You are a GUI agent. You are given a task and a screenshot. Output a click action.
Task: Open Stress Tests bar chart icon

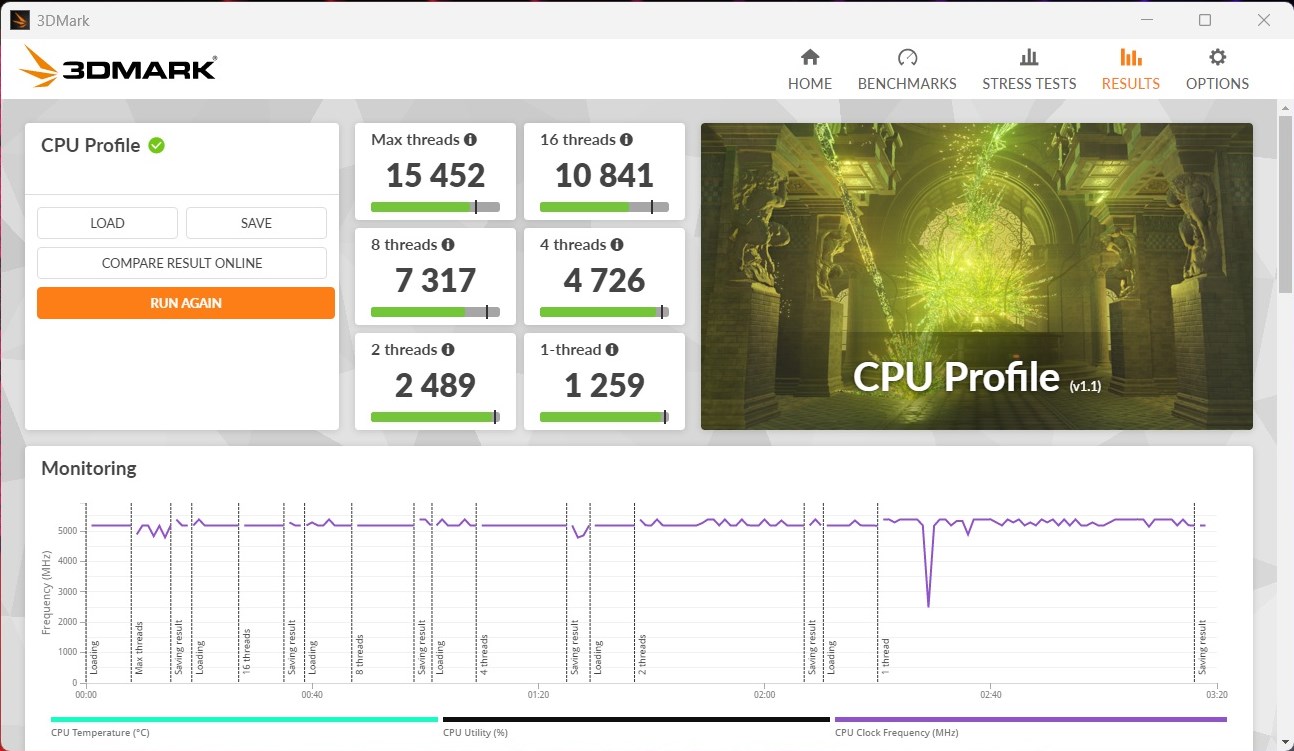(1028, 57)
